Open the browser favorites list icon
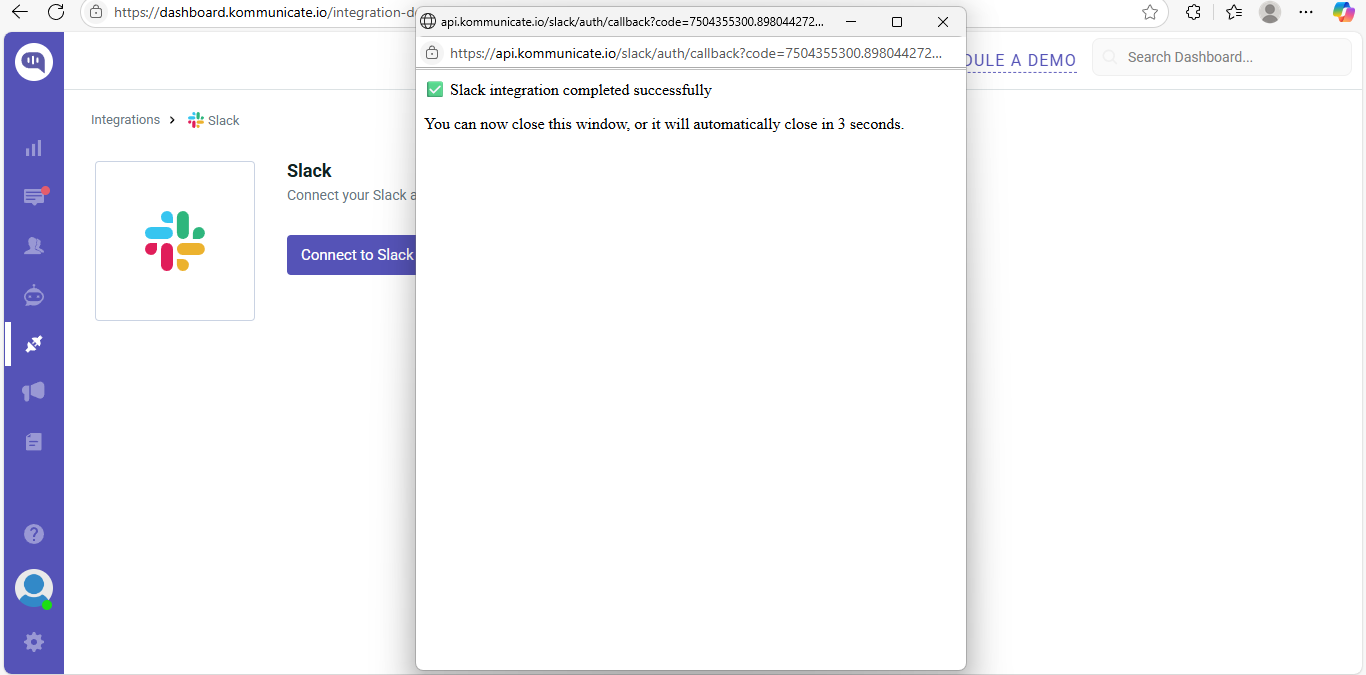The height and width of the screenshot is (675, 1366). pos(1233,12)
